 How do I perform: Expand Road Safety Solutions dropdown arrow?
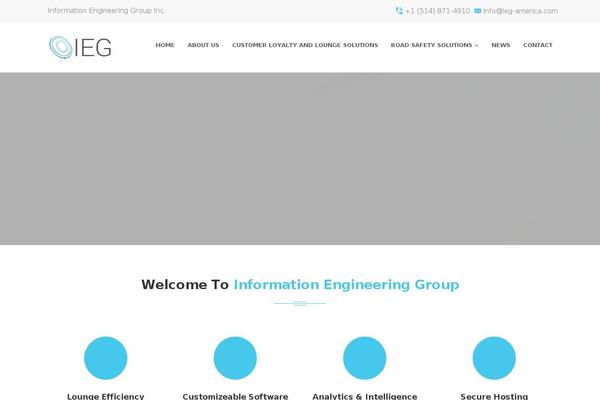476,45
